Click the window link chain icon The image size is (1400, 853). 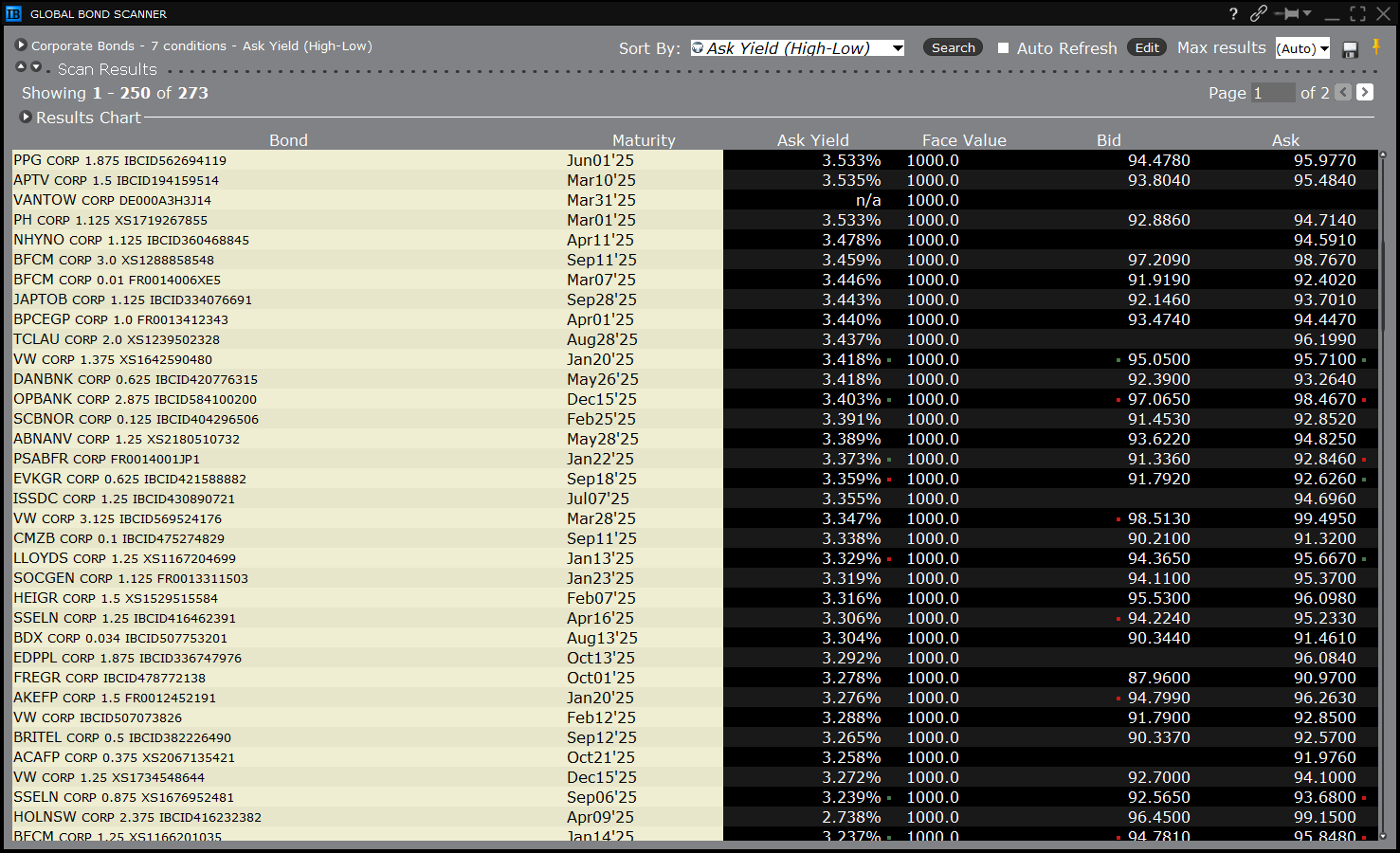[x=1259, y=13]
